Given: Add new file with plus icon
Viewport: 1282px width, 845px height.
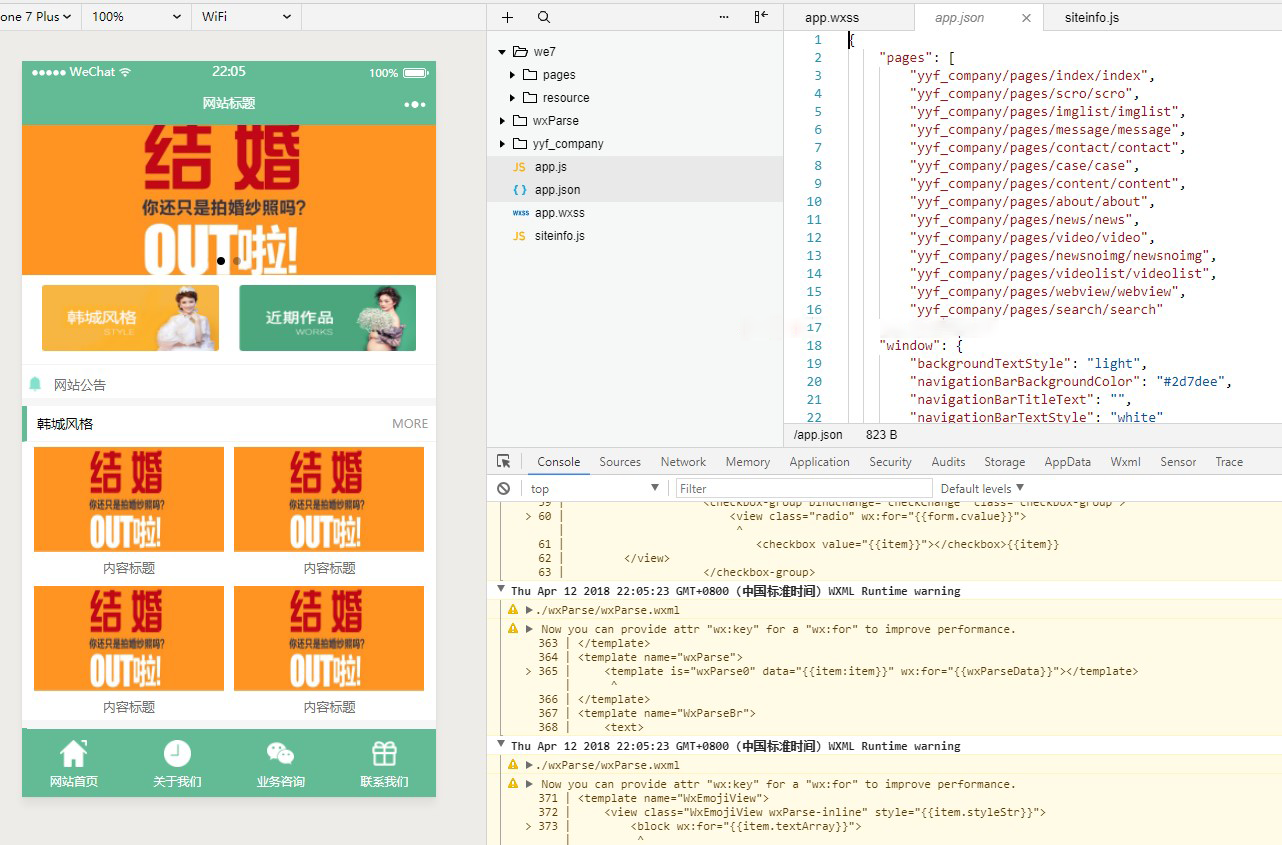Looking at the screenshot, I should (507, 17).
